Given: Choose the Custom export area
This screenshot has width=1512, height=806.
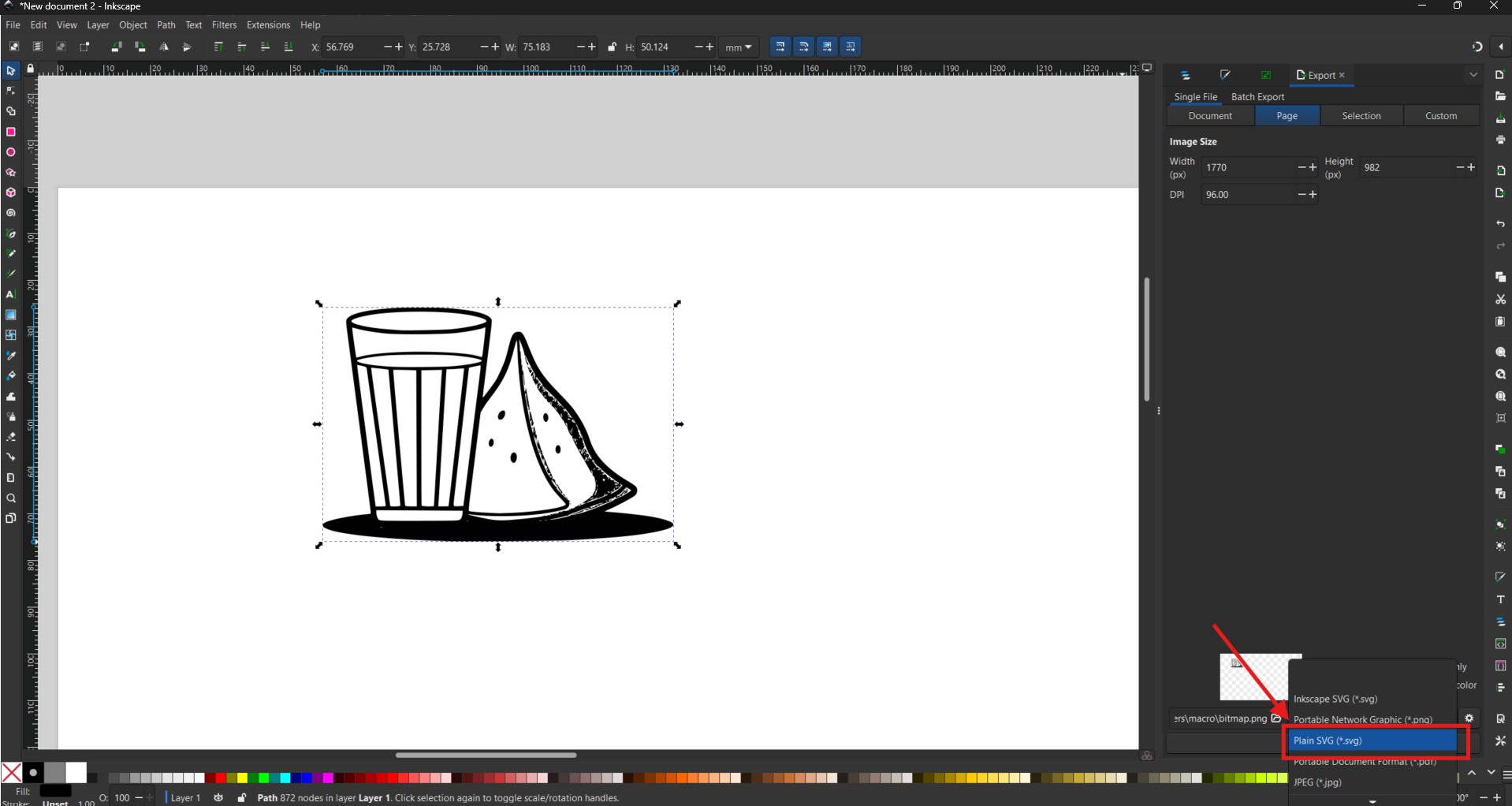Looking at the screenshot, I should [x=1441, y=116].
